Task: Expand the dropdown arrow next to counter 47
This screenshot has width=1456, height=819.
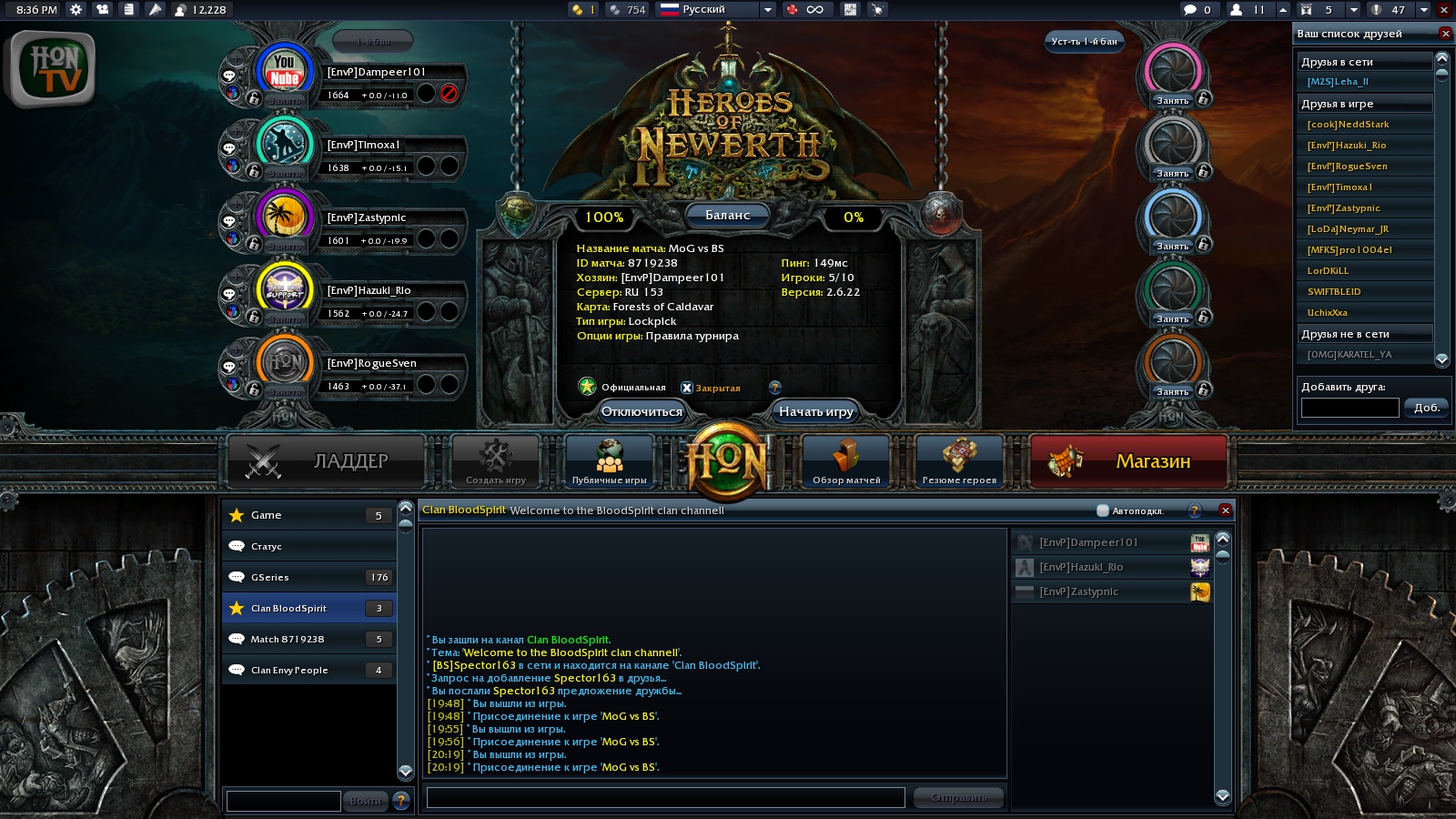Action: 1423,9
